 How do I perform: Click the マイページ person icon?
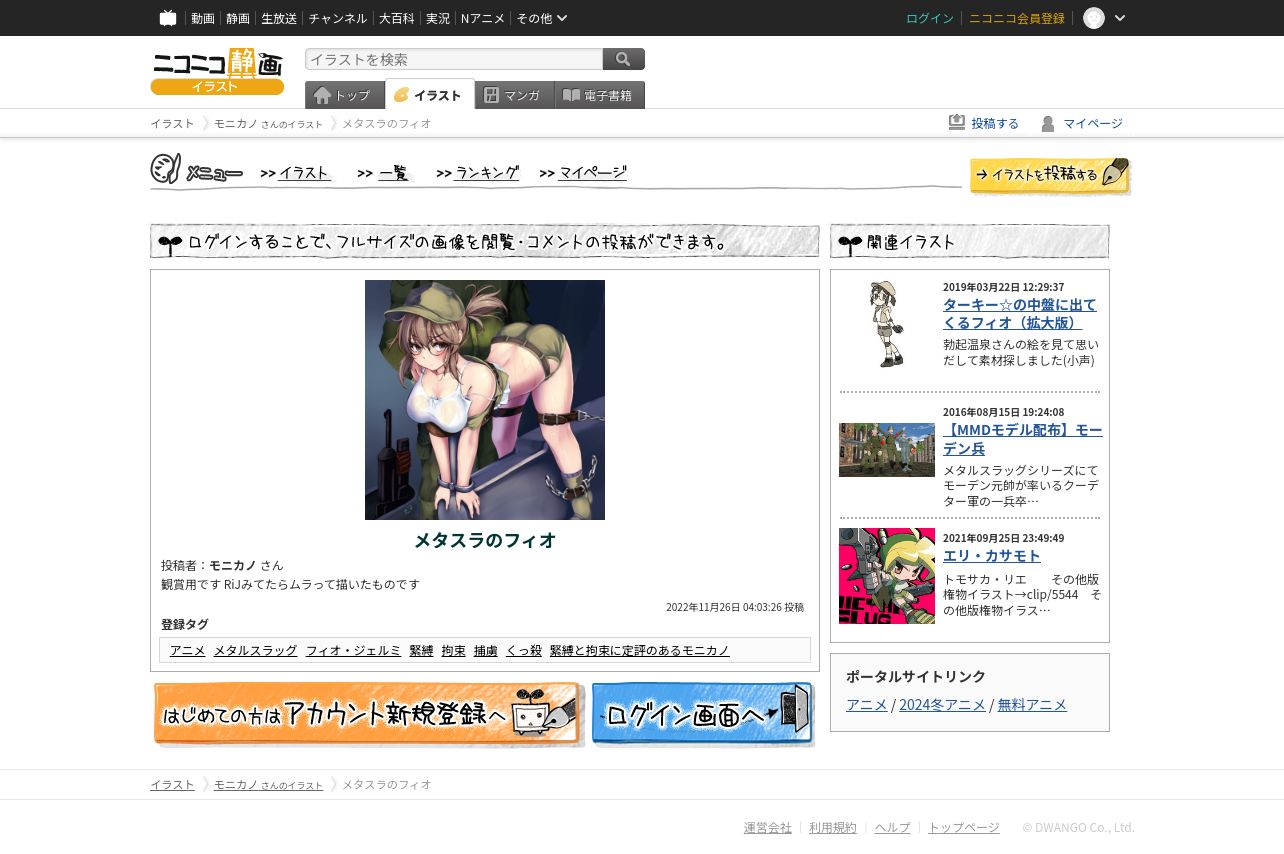tap(1048, 123)
